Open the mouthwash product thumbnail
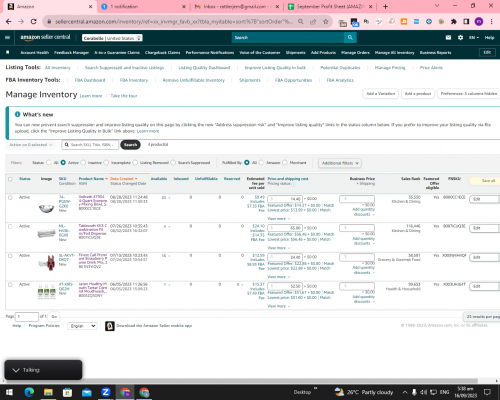 pos(46,291)
